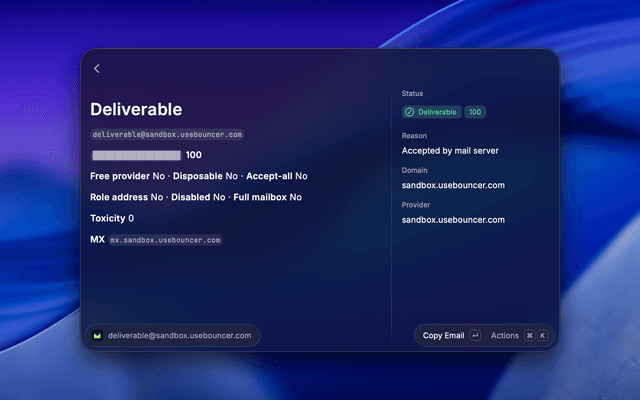Click the 'Provider' metadata label
The width and height of the screenshot is (640, 400).
tap(416, 205)
